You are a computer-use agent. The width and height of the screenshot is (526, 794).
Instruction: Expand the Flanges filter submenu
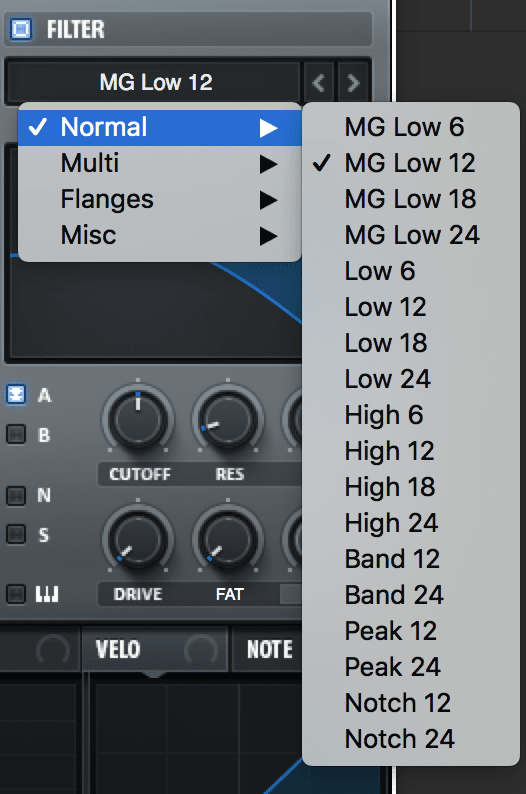159,200
